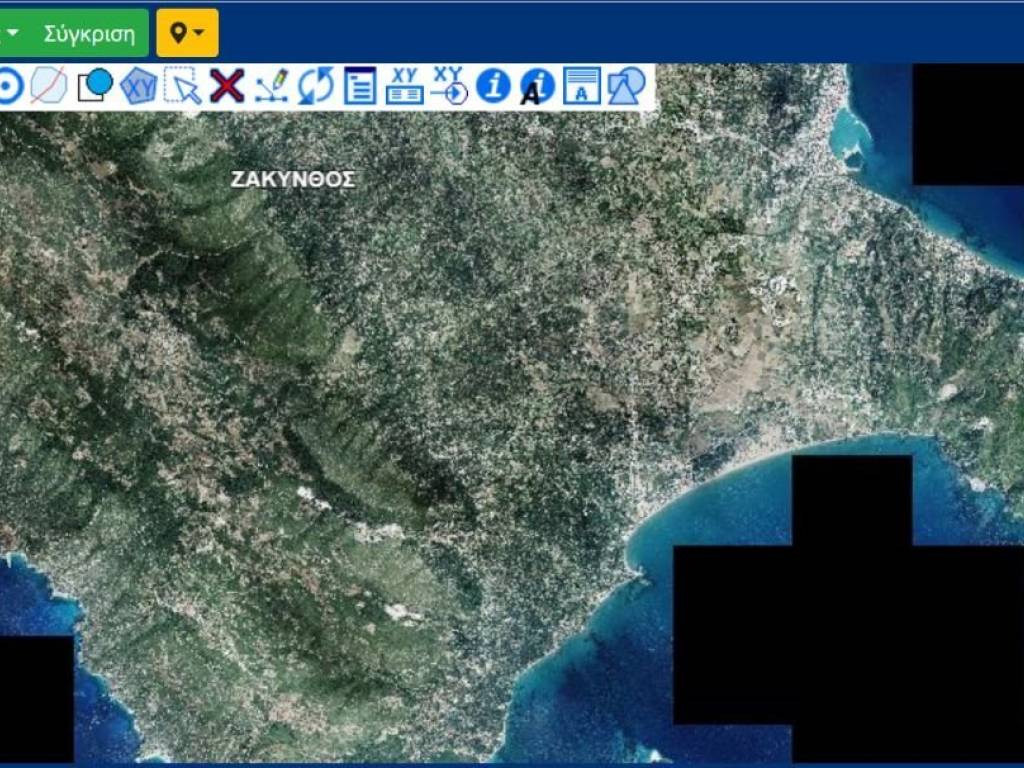Select the overlapping shapes icon in toolbar
The height and width of the screenshot is (768, 1024).
pos(626,87)
